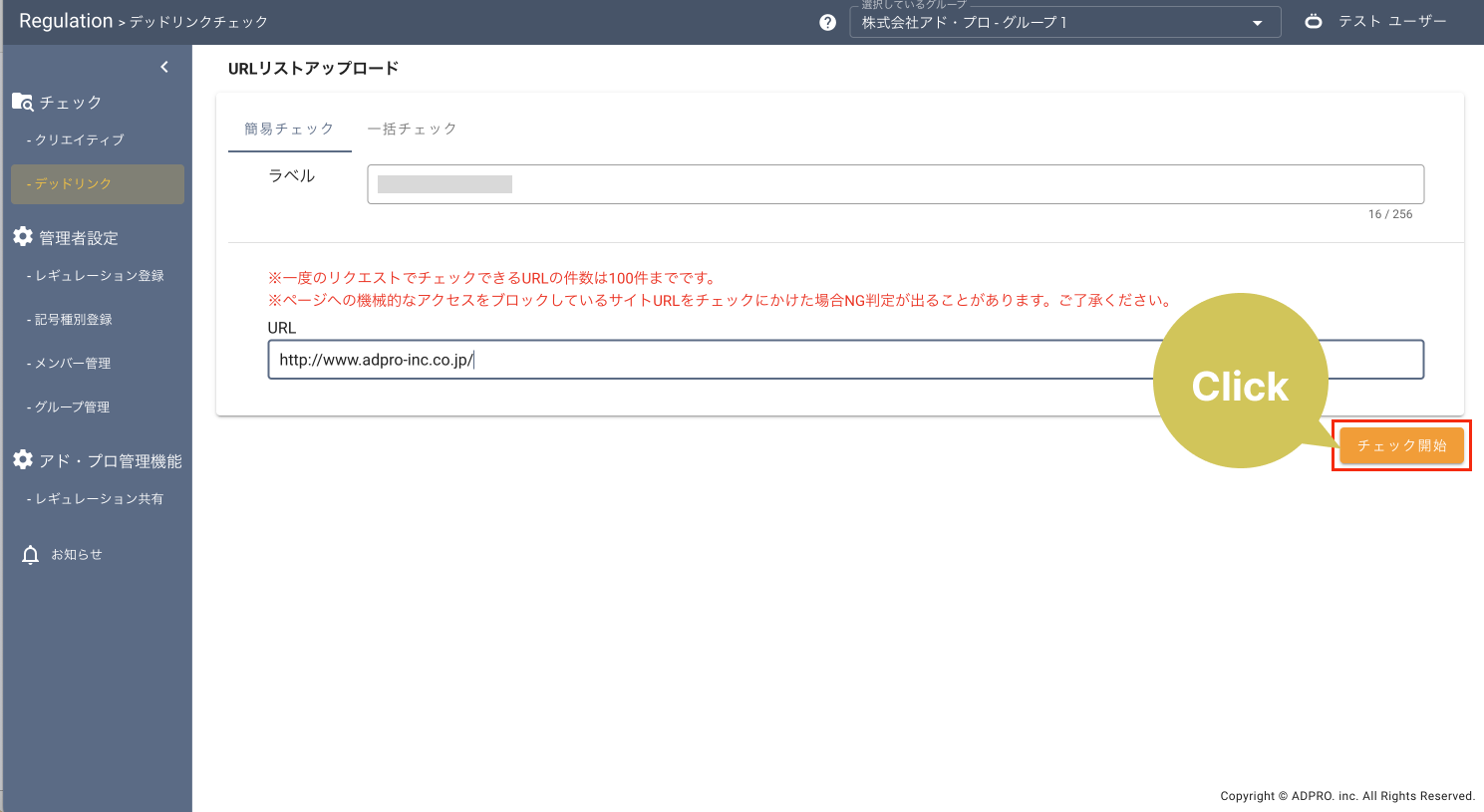
Task: Open クリエイティブ in the sidebar
Action: pos(79,140)
